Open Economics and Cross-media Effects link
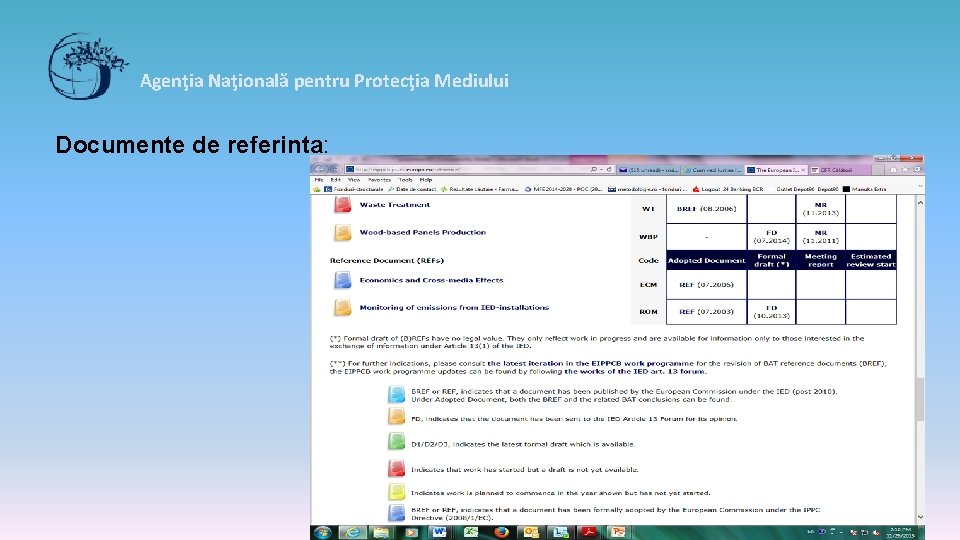The image size is (960, 540). pyautogui.click(x=431, y=280)
